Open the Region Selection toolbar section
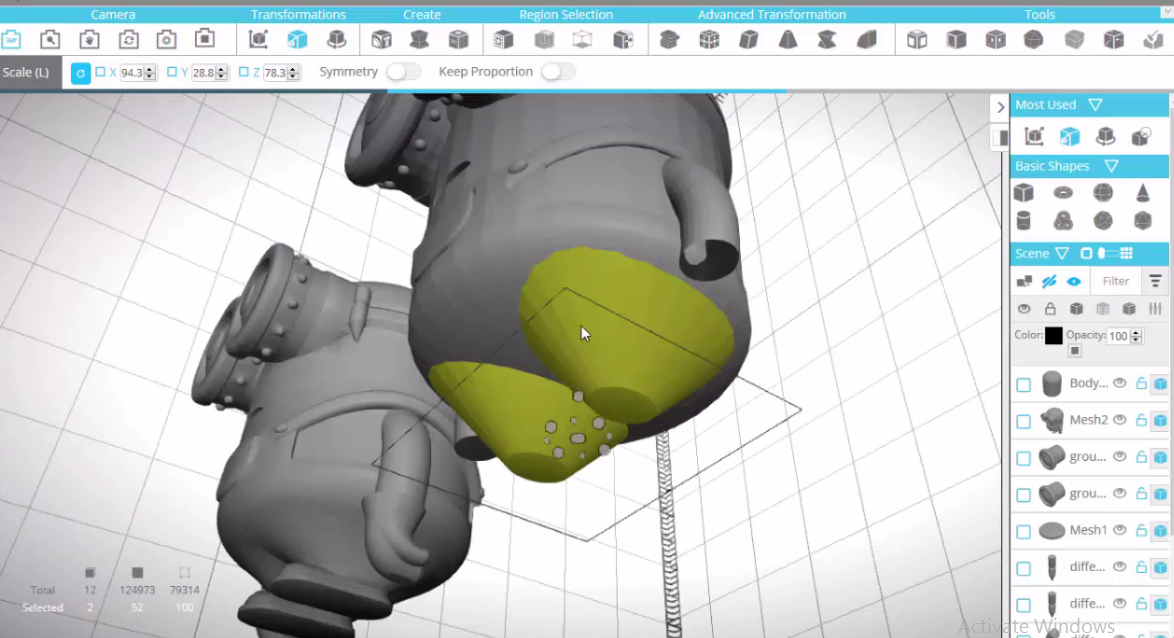Viewport: 1174px width, 638px height. [566, 14]
